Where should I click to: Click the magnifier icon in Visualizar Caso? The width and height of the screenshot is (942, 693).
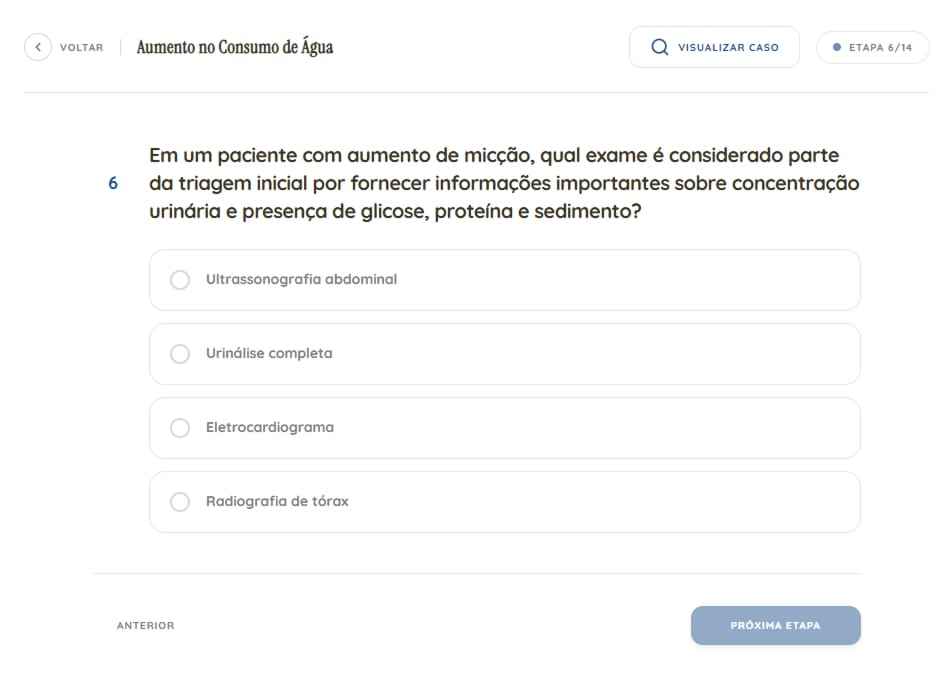pos(659,47)
